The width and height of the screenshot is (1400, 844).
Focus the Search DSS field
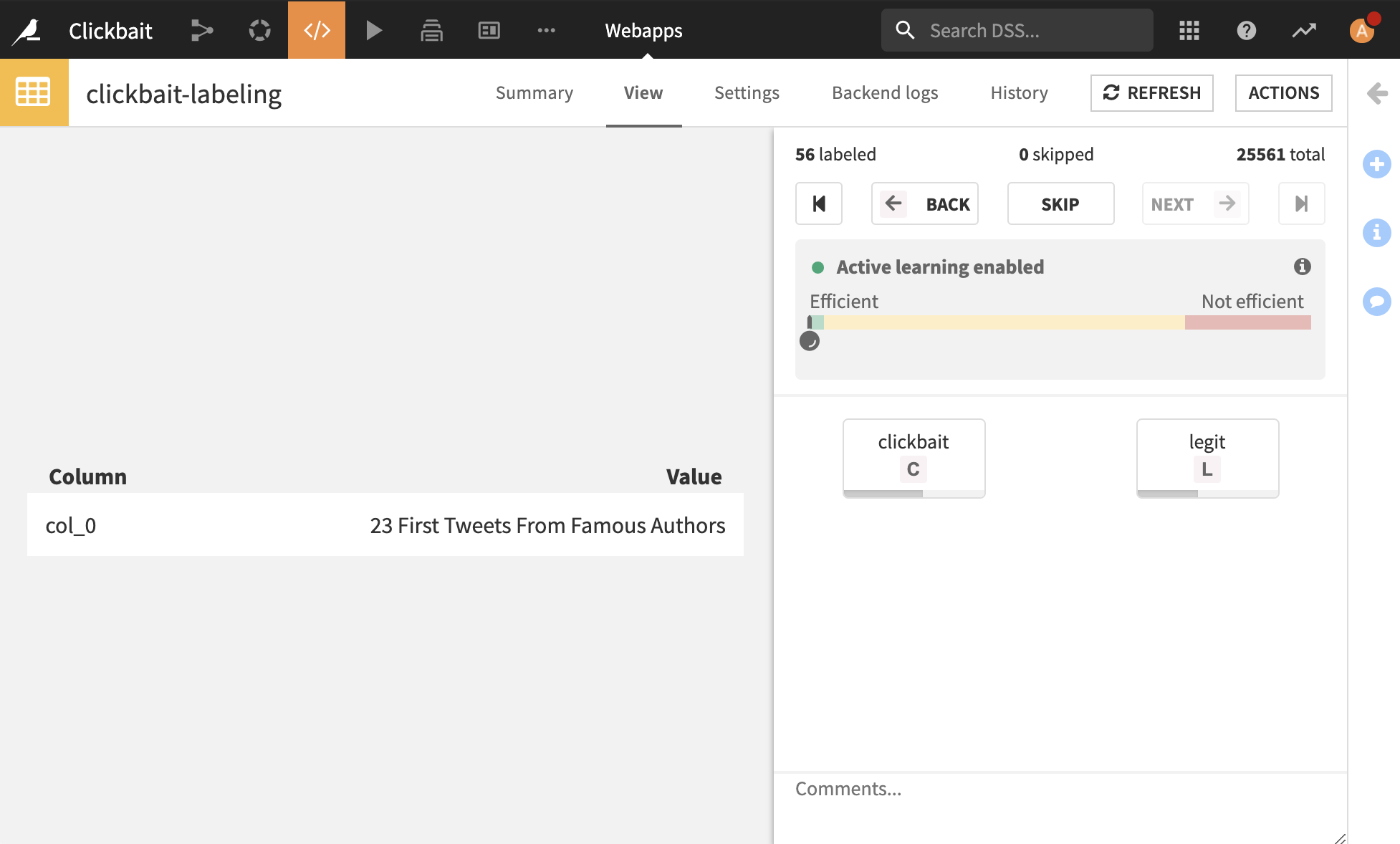1017,30
